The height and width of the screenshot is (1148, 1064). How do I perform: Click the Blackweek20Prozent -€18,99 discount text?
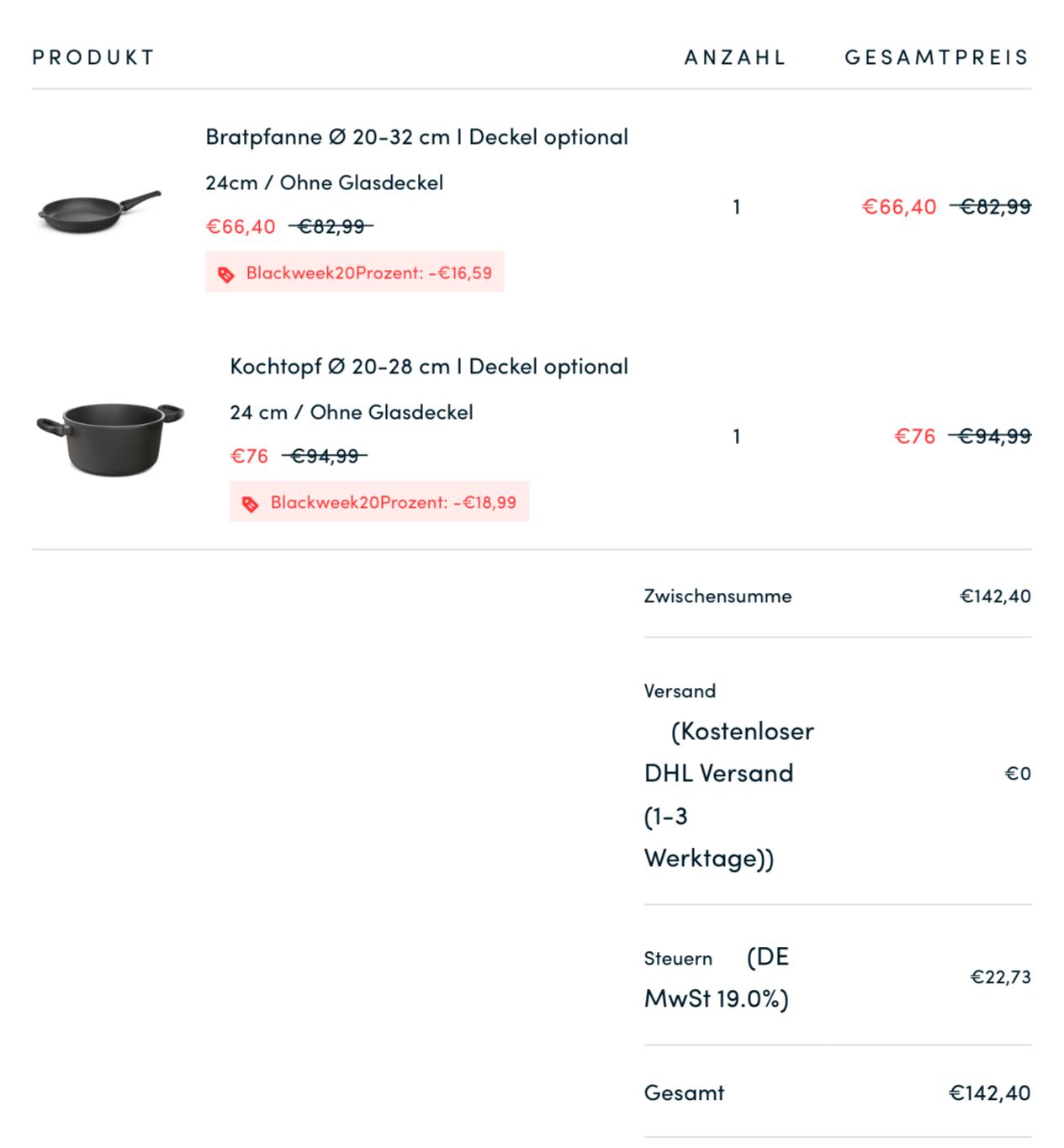393,503
